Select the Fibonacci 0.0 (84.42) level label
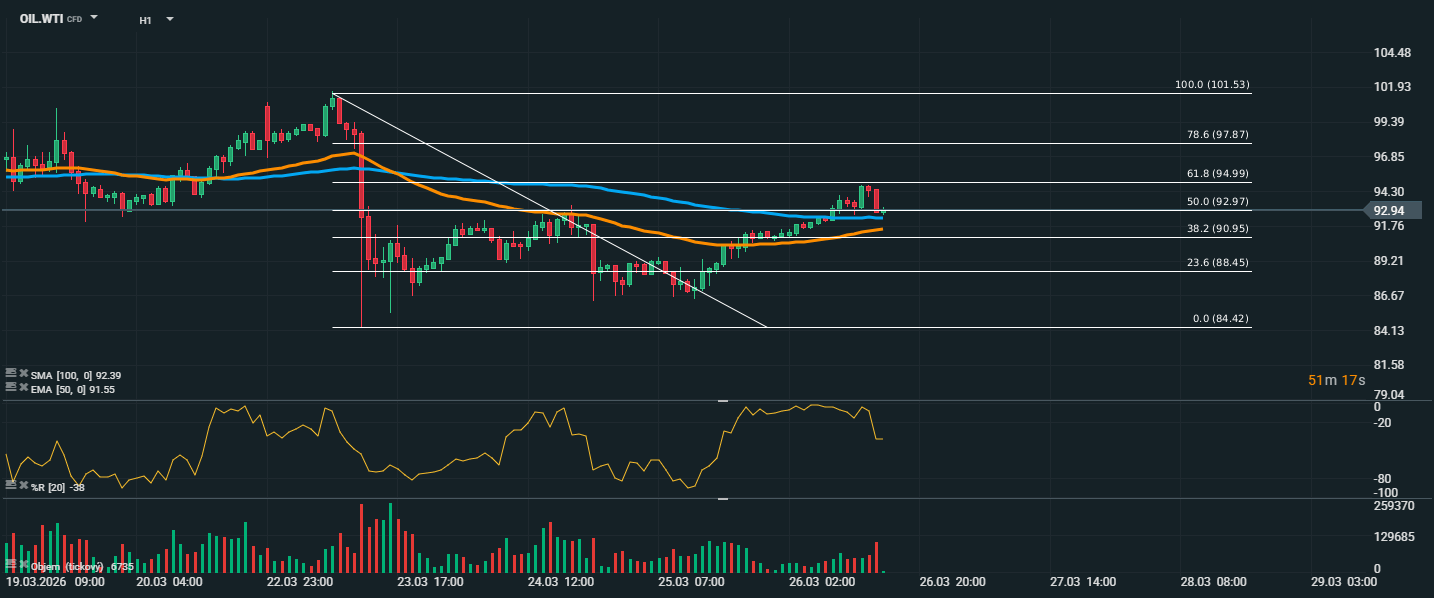The image size is (1434, 598). 1220,319
